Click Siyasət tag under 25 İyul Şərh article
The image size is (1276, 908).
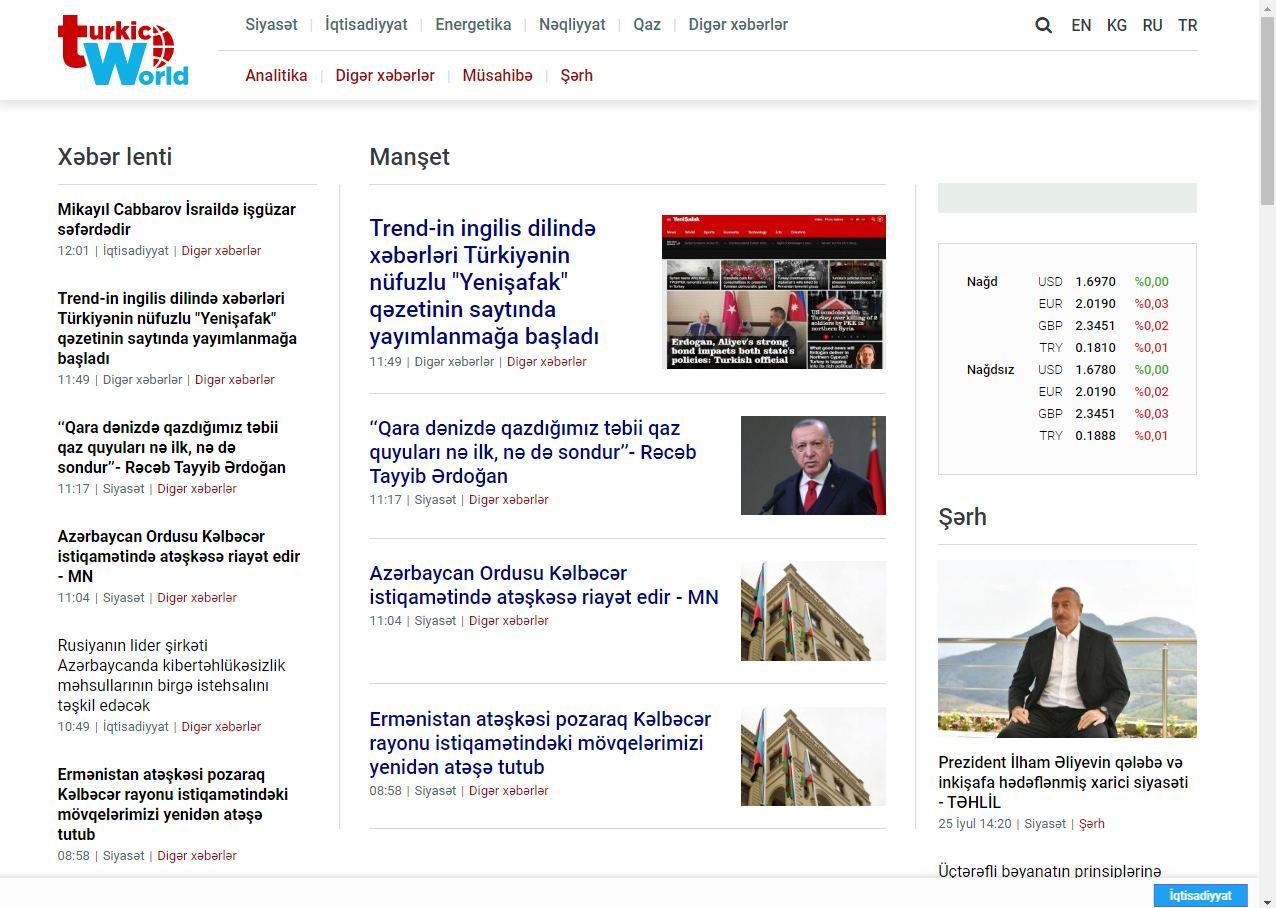[1045, 824]
